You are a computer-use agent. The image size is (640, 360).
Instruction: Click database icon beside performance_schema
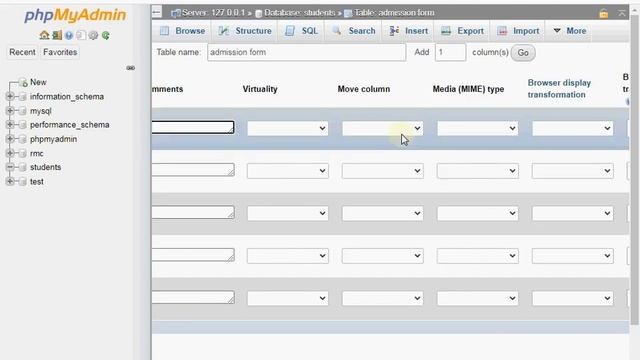pyautogui.click(x=23, y=125)
